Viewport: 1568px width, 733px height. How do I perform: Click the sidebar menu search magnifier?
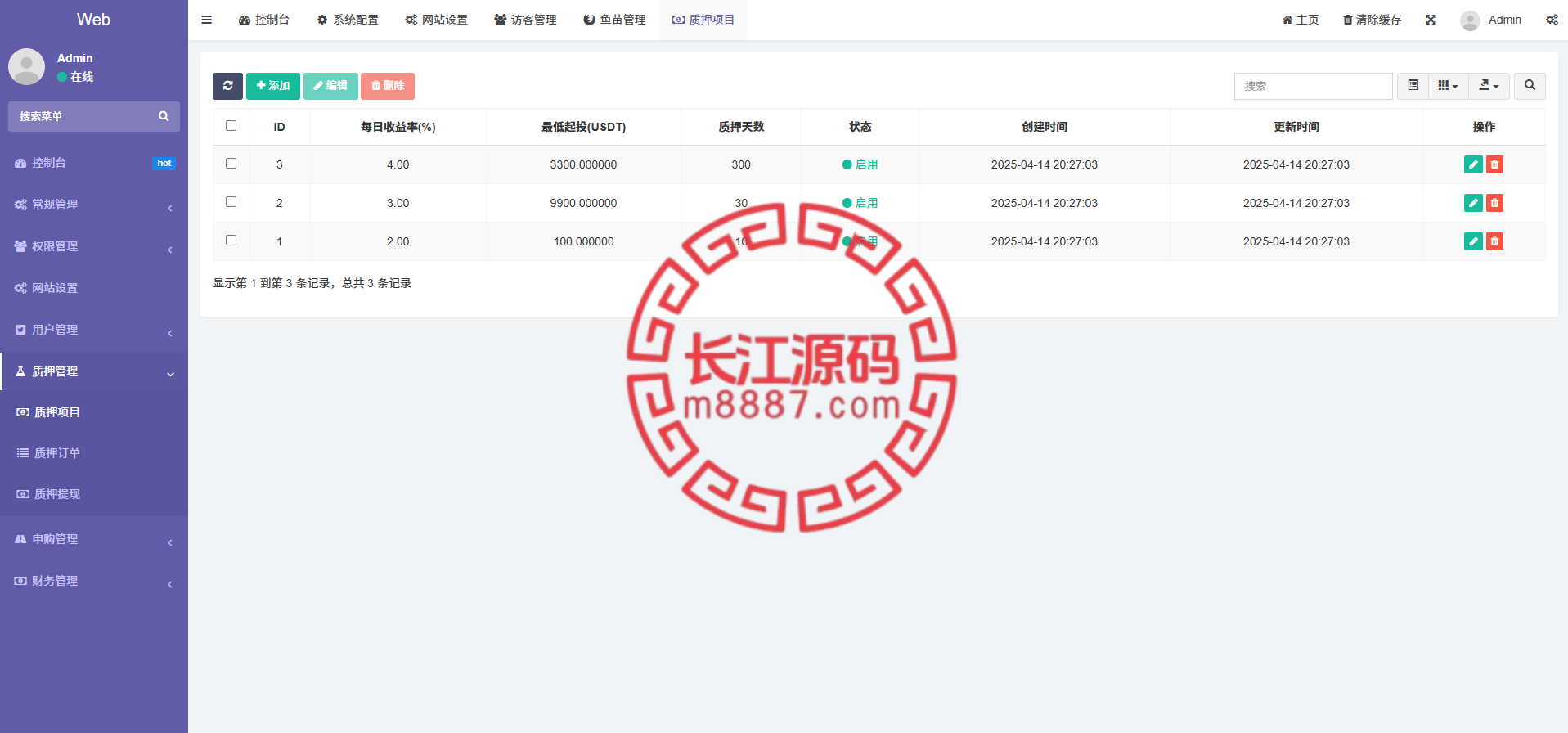pos(164,116)
